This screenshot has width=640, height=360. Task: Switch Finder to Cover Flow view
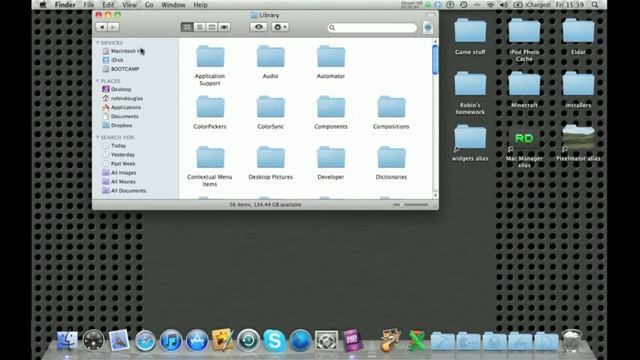click(x=224, y=27)
